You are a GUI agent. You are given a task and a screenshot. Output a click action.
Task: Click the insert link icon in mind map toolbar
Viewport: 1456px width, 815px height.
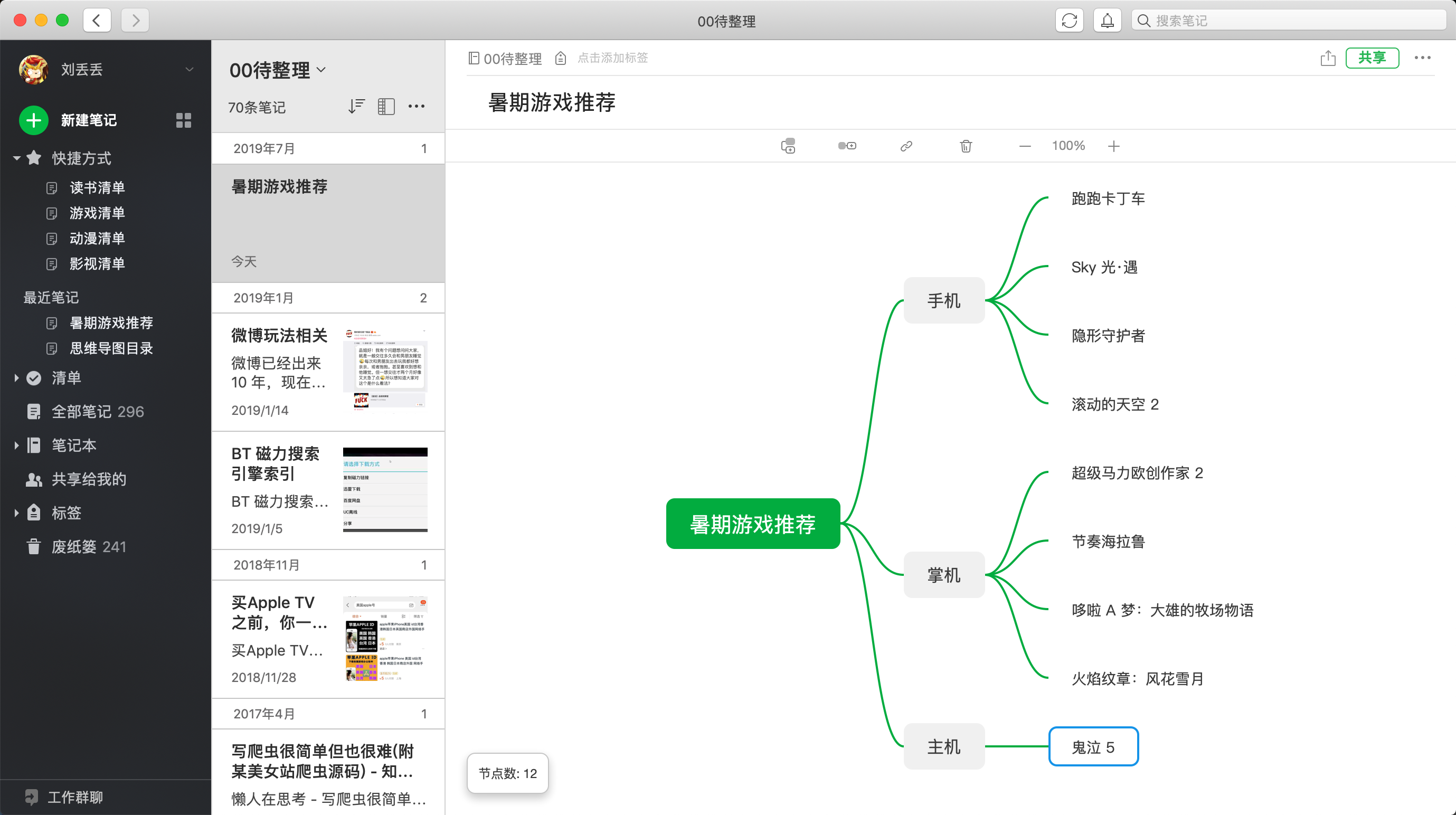pos(906,146)
